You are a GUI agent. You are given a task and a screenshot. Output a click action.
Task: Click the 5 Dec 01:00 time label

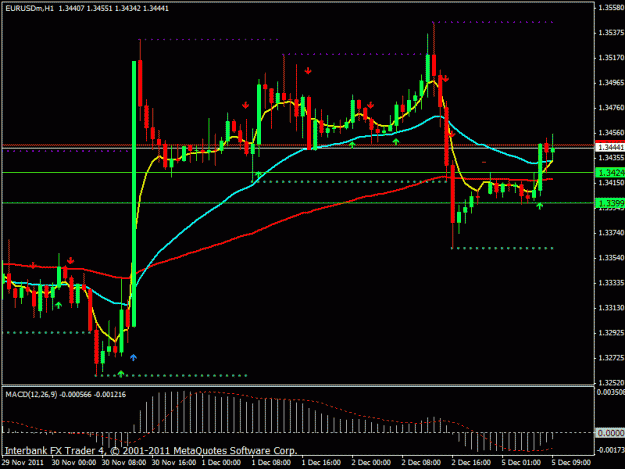tap(521, 463)
